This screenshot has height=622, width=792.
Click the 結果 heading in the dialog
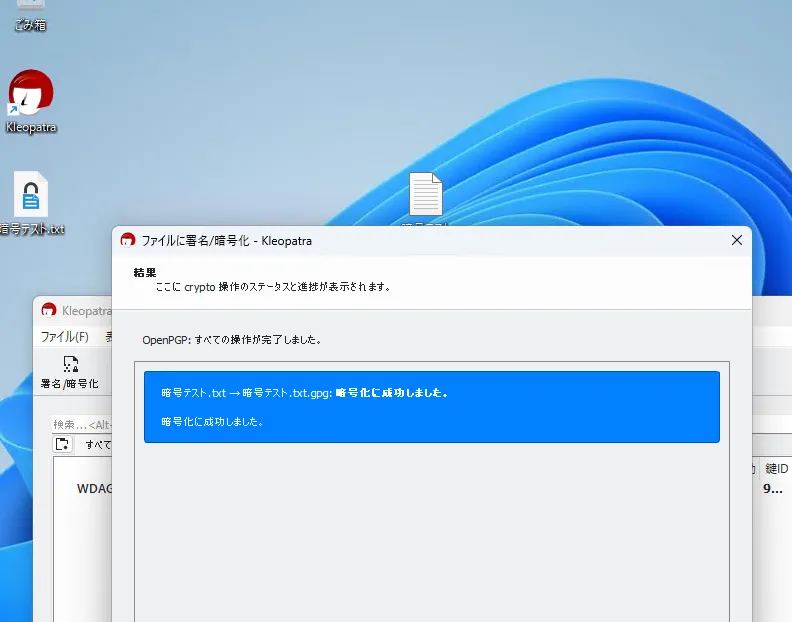pos(145,272)
